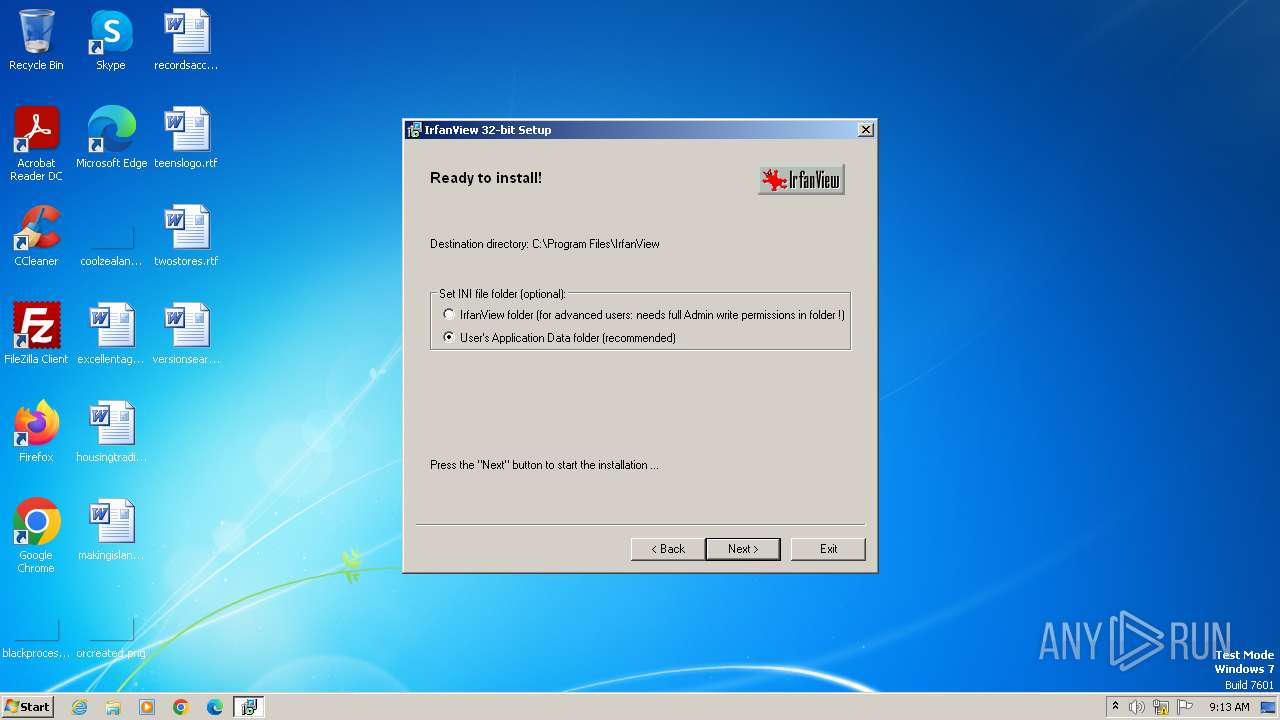Open the clock showing 9:13 AM

[x=1229, y=707]
